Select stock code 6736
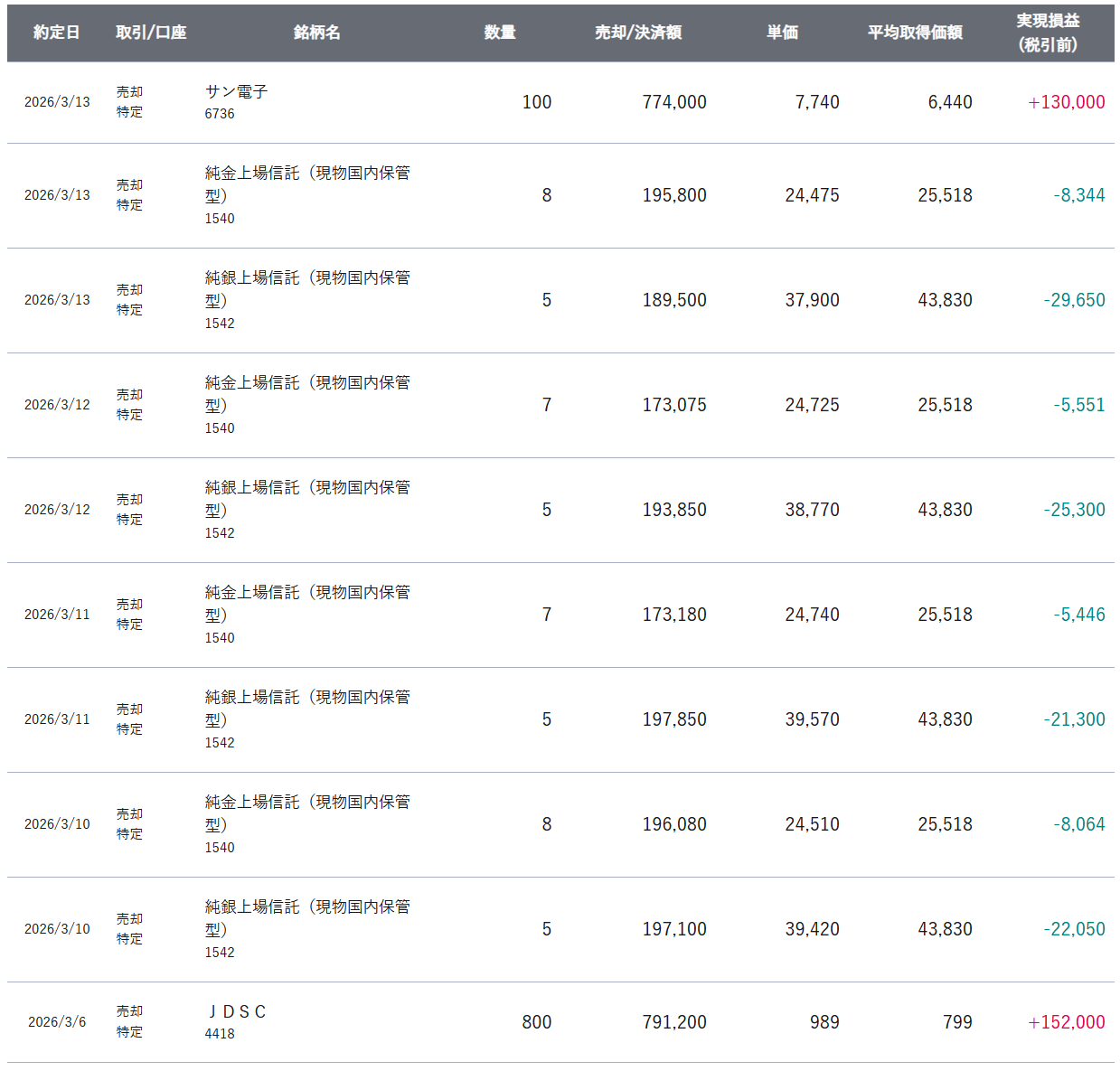Screen dimensions: 1120x1071 tap(220, 114)
